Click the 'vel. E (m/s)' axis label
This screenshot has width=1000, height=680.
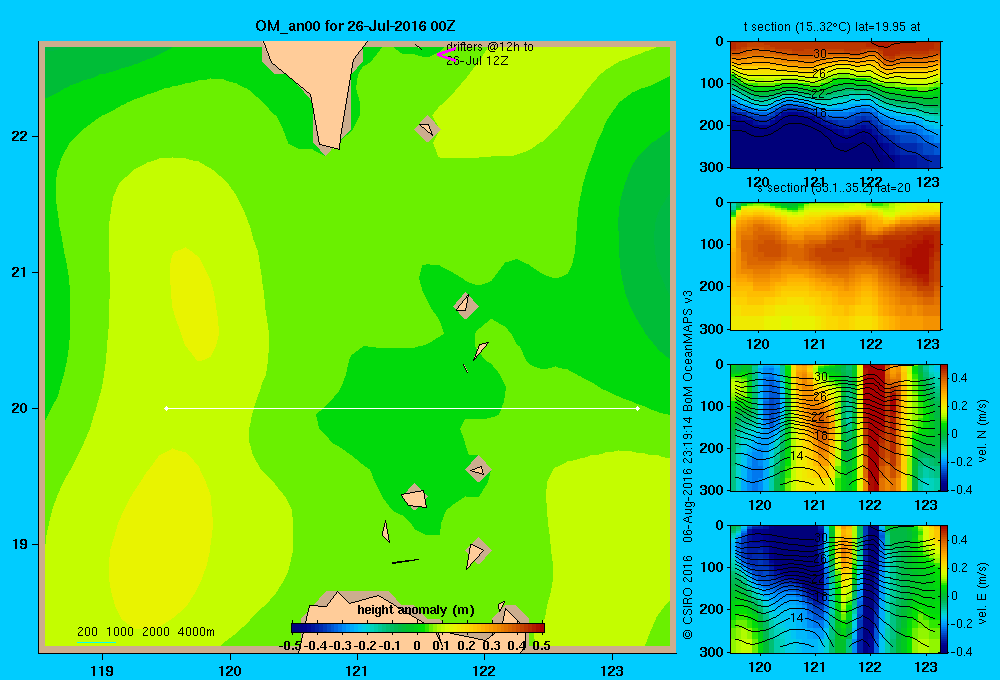pos(983,593)
